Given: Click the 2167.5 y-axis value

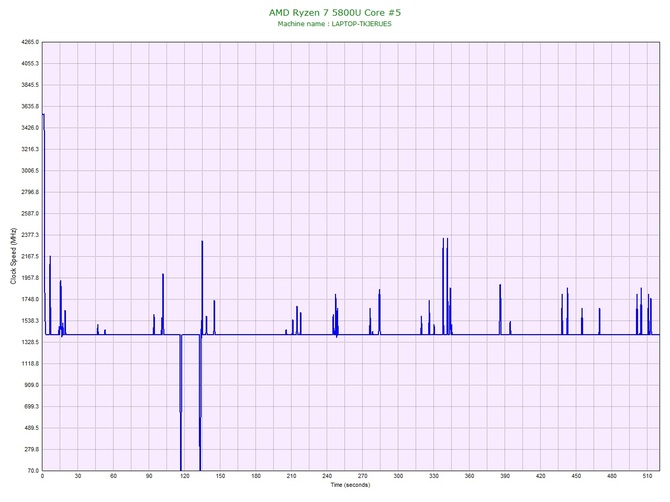Looking at the screenshot, I should coord(30,256).
